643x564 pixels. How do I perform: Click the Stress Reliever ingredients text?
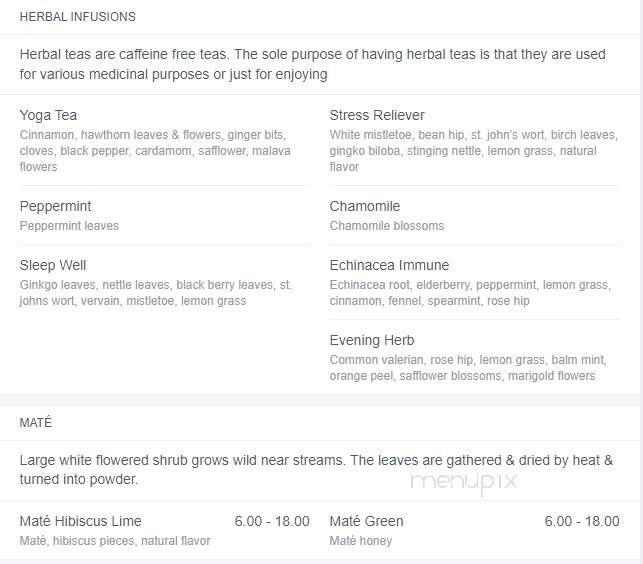coord(474,151)
